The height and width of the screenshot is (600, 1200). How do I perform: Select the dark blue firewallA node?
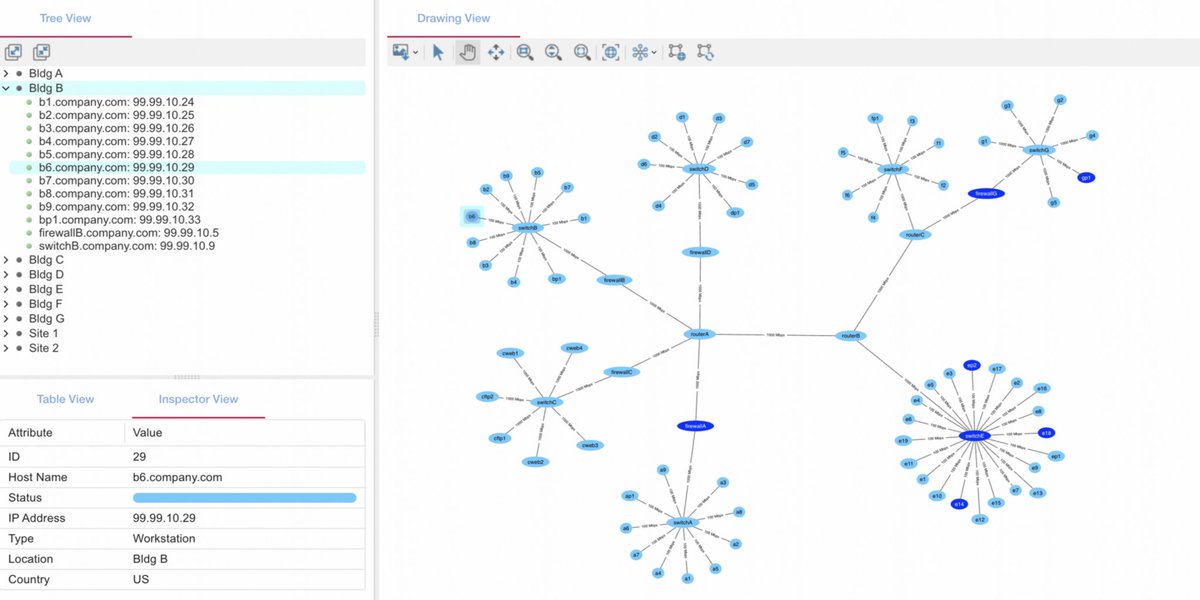[x=695, y=426]
